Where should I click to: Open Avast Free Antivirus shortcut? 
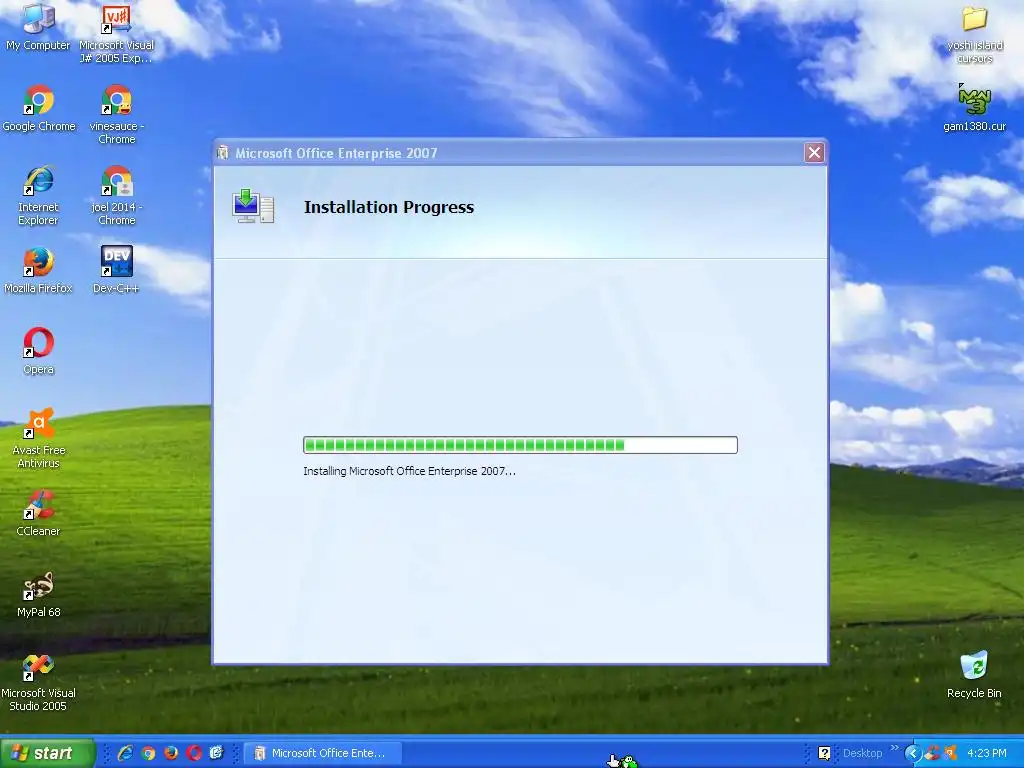pos(39,438)
